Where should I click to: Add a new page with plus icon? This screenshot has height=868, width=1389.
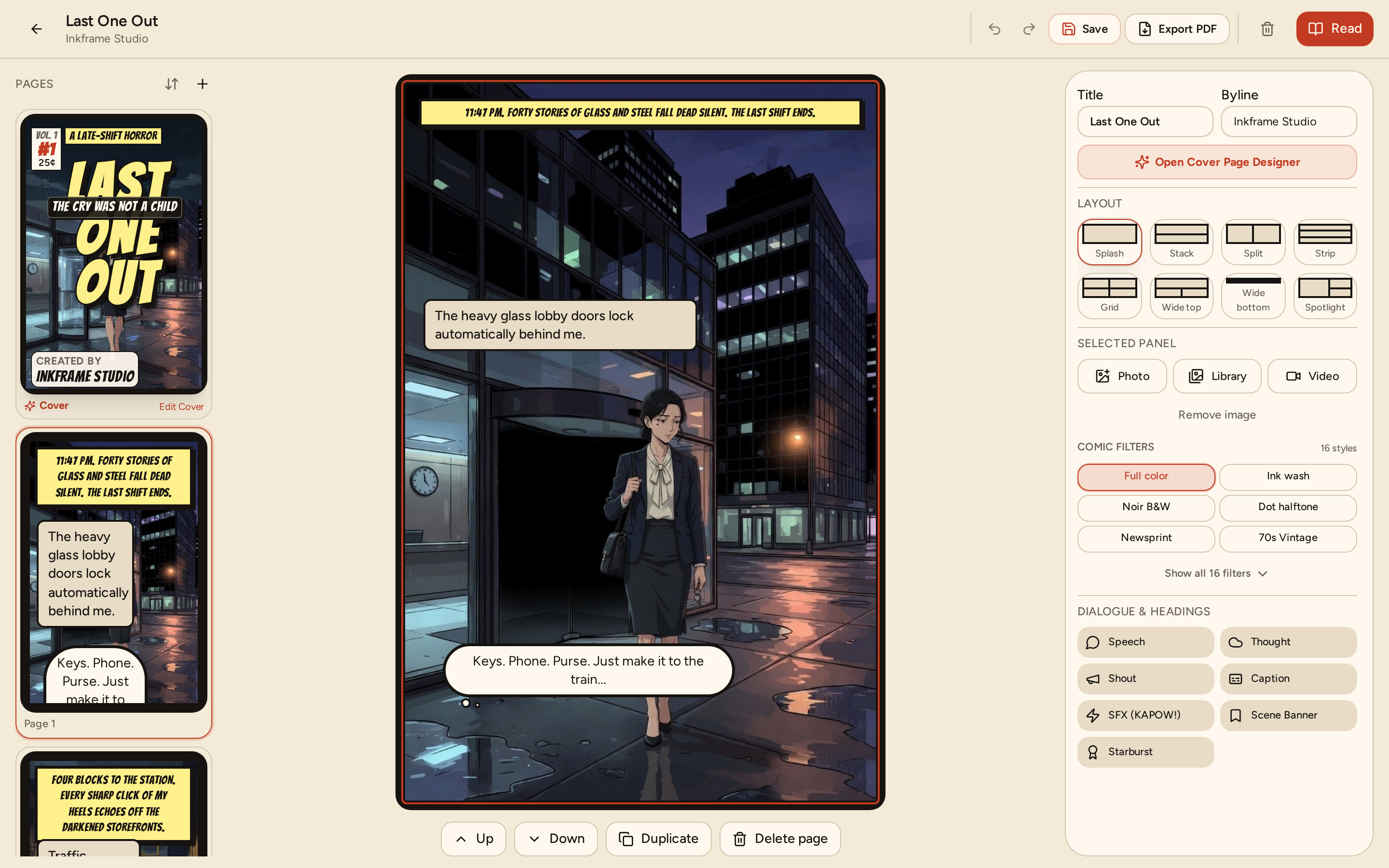[203, 84]
